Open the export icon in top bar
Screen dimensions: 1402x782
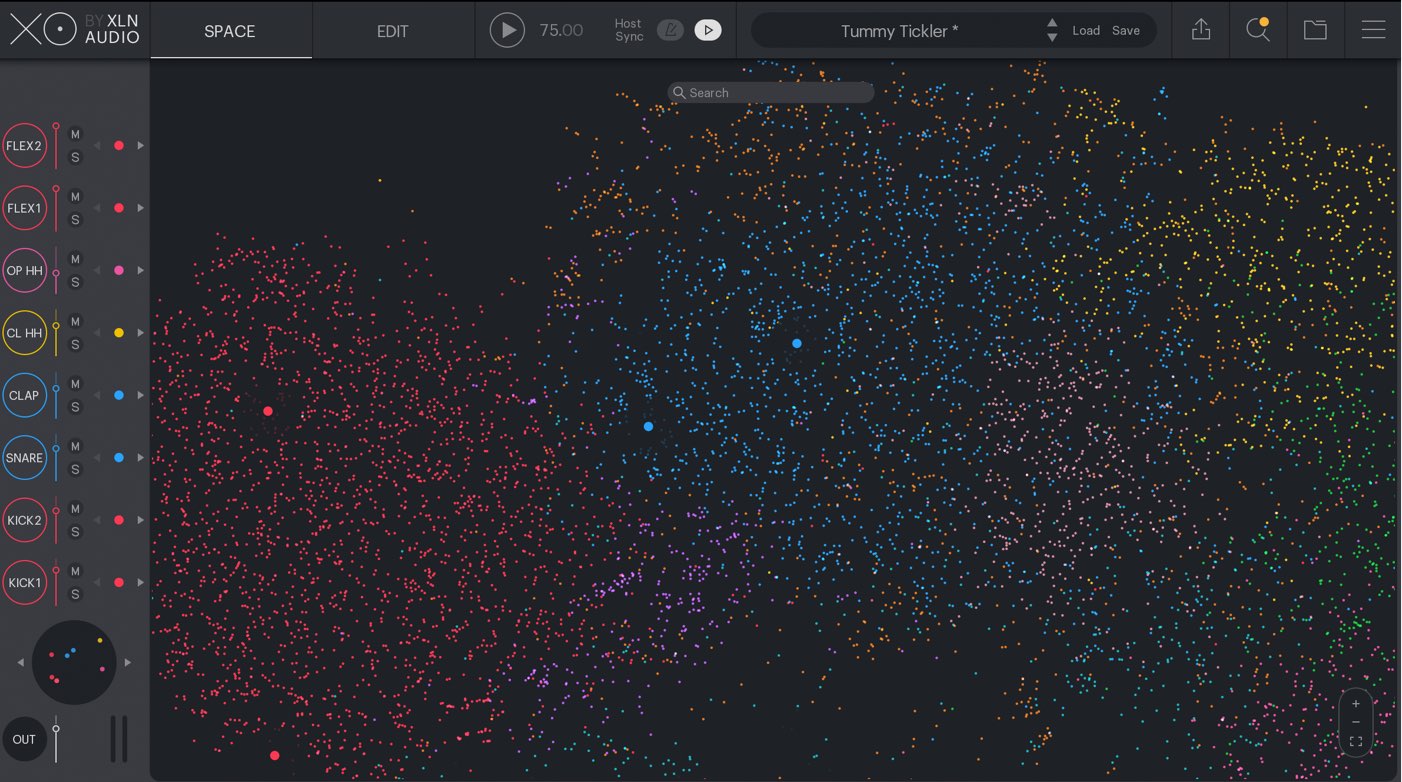tap(1201, 30)
